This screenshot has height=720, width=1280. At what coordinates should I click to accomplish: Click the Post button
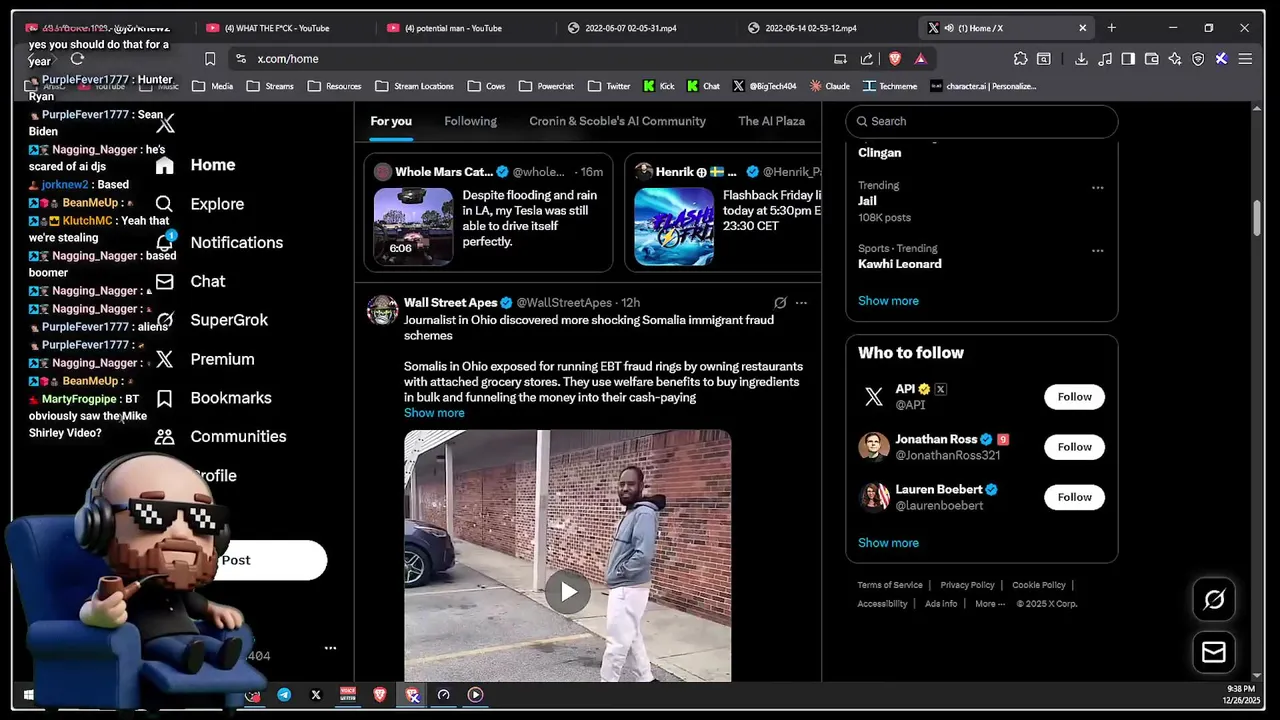click(236, 560)
